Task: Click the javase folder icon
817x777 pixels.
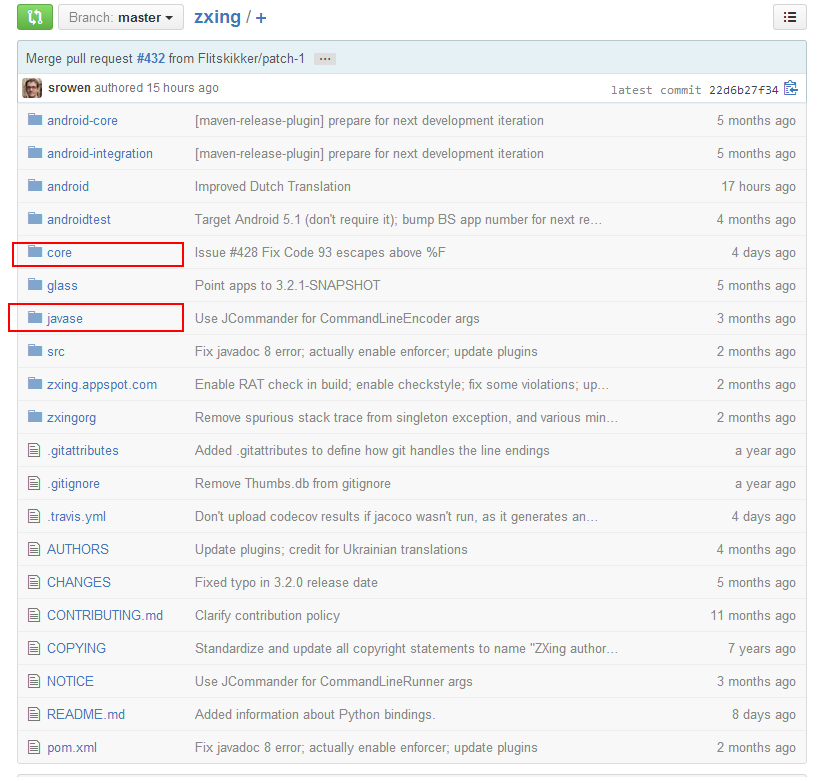Action: (35, 317)
